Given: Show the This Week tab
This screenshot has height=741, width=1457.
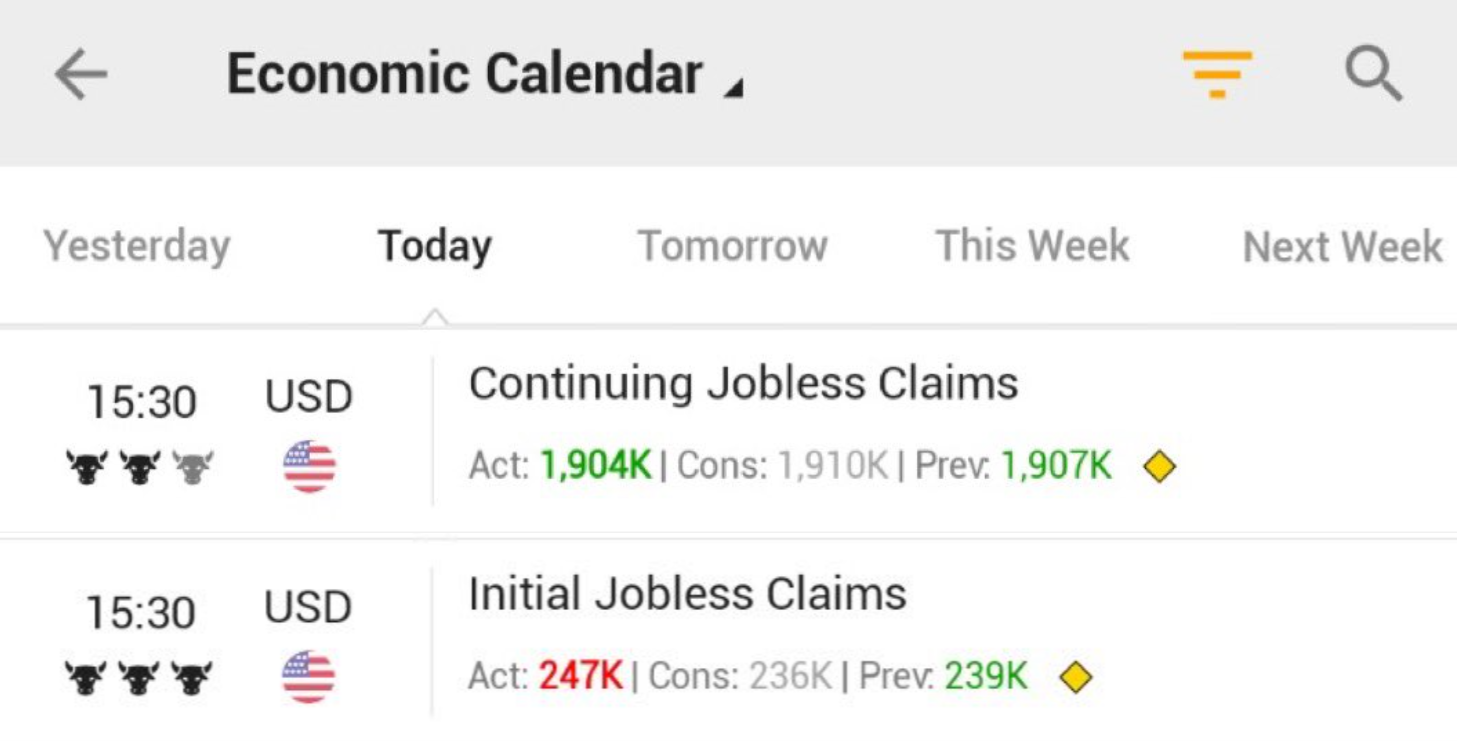Looking at the screenshot, I should [x=1032, y=246].
